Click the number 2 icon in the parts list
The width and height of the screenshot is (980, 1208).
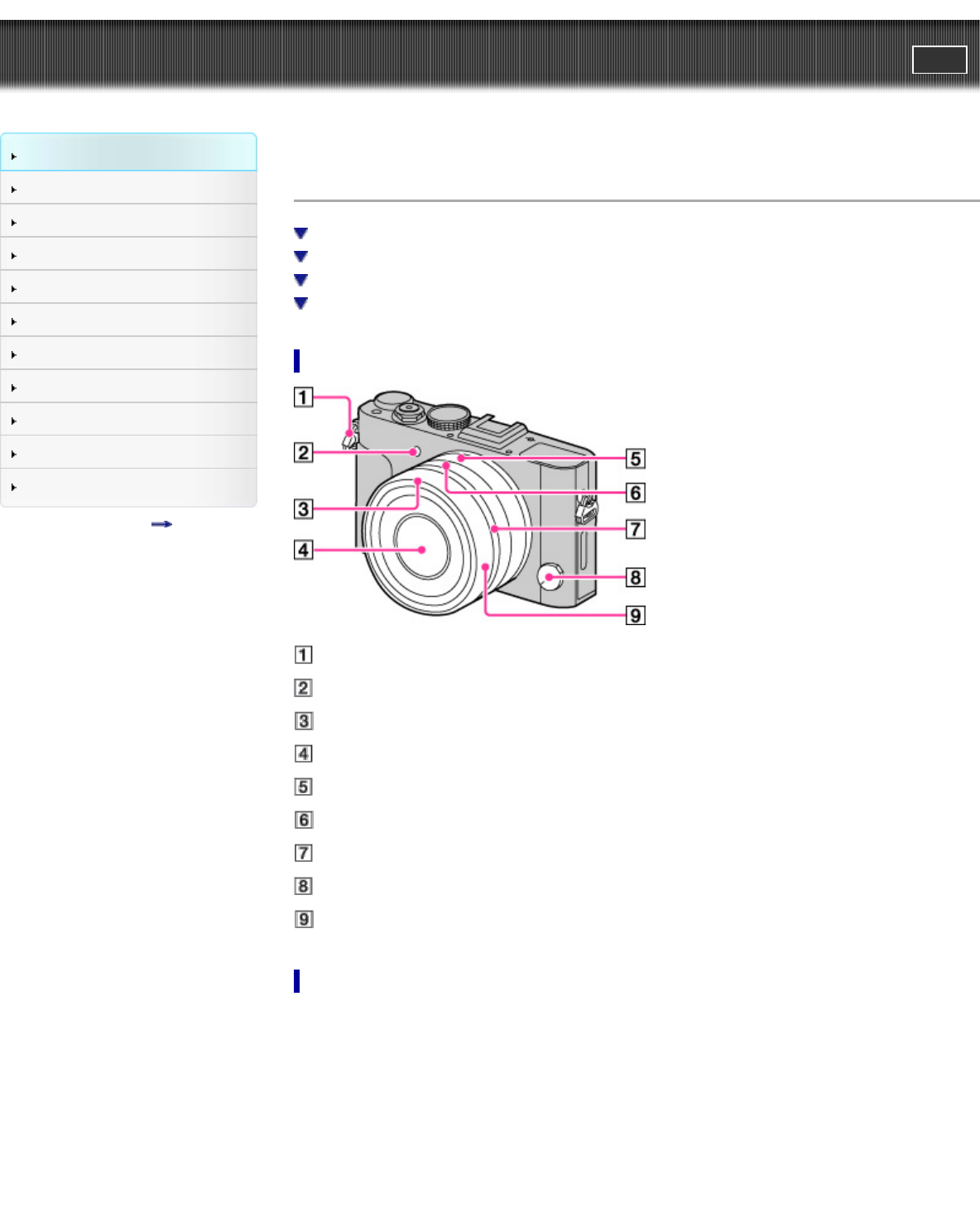[x=304, y=688]
